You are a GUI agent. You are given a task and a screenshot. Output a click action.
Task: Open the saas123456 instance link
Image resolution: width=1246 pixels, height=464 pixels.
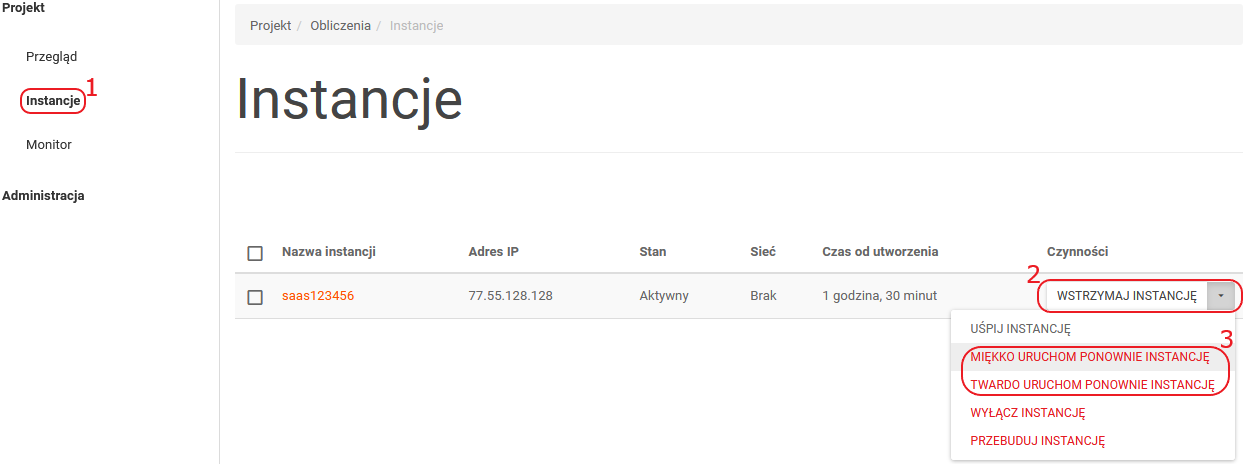(318, 296)
